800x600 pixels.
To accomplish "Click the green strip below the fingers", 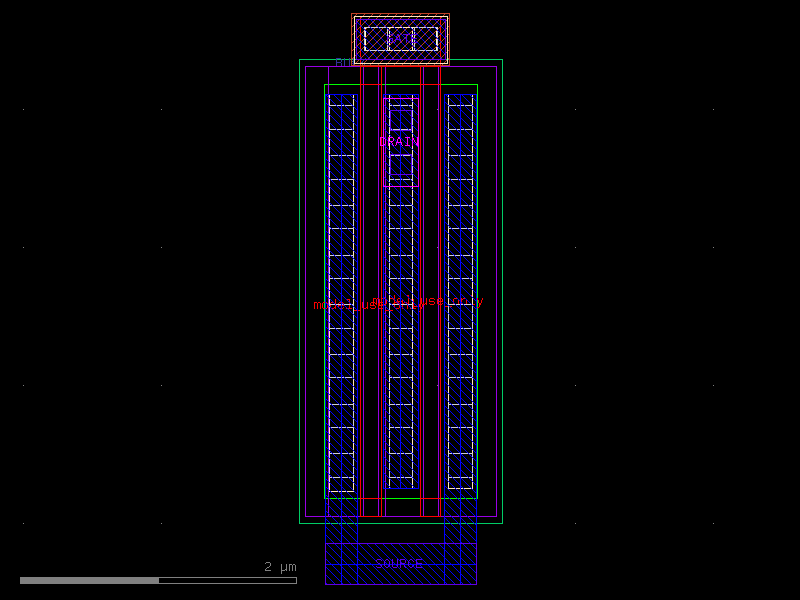I will [400, 497].
